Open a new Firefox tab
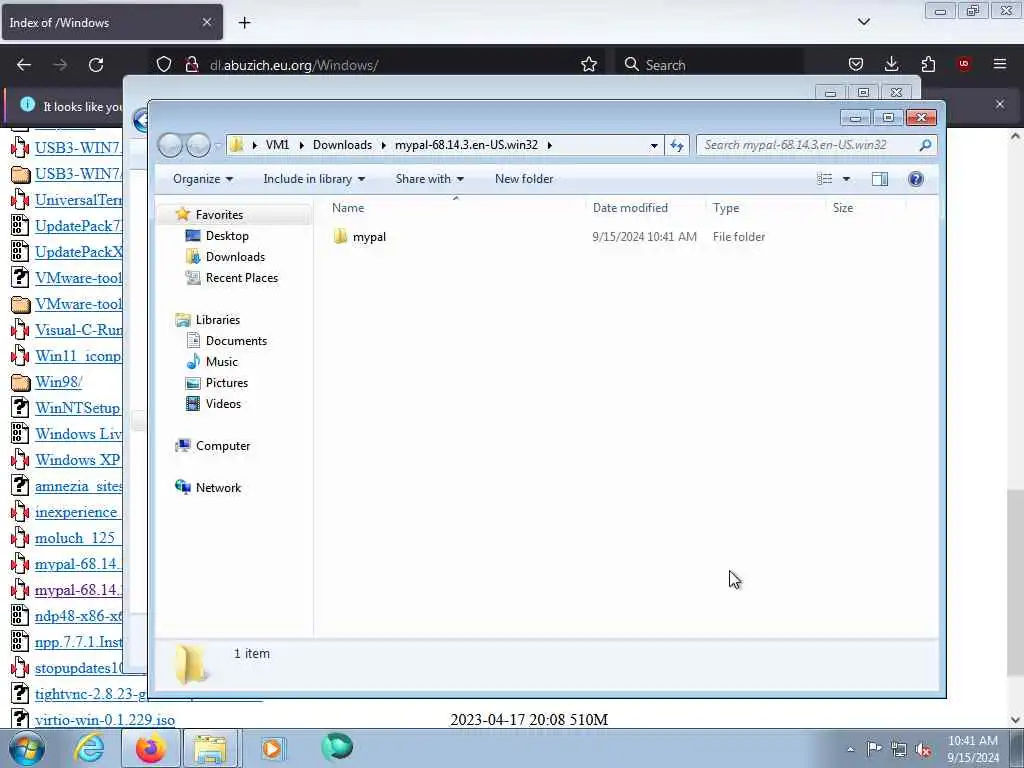This screenshot has width=1024, height=768. [x=244, y=23]
